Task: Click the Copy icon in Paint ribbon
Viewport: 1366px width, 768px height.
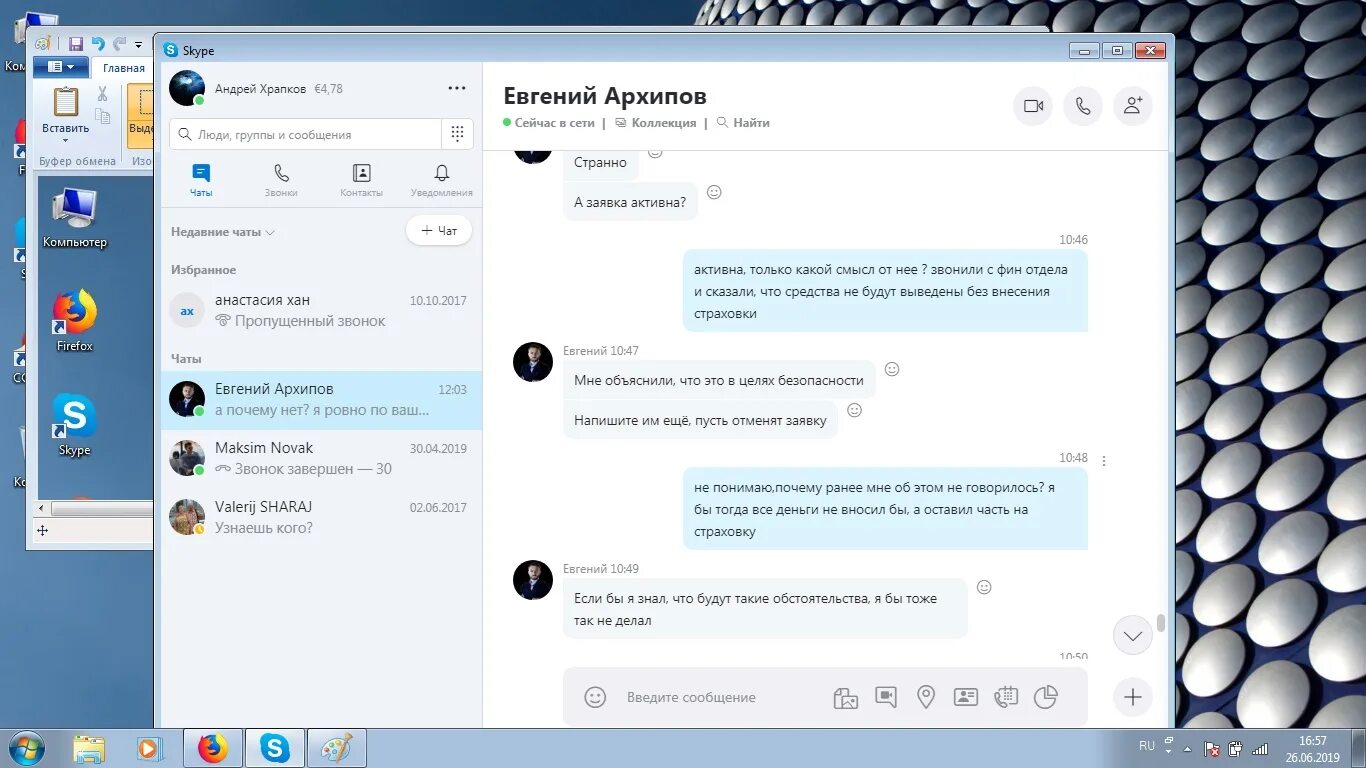Action: tap(102, 116)
